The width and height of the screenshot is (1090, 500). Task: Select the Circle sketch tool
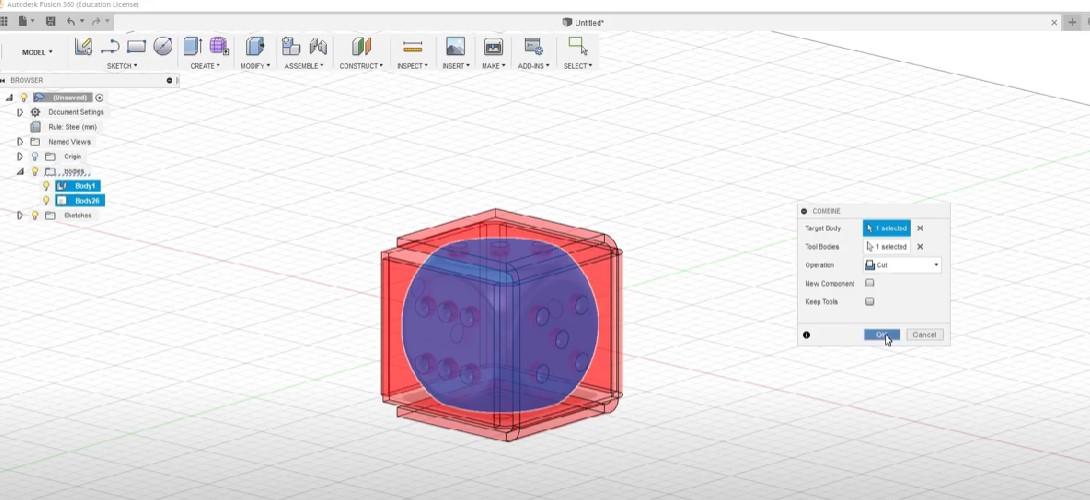click(x=162, y=47)
